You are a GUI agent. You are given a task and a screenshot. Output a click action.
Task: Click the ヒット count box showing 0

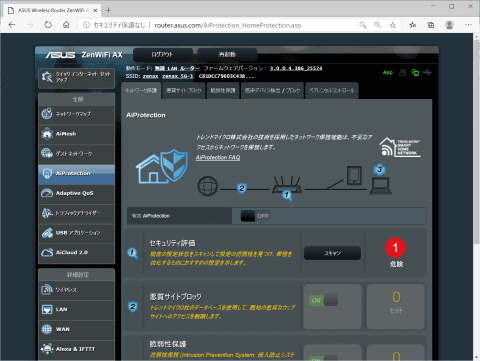pos(396,307)
